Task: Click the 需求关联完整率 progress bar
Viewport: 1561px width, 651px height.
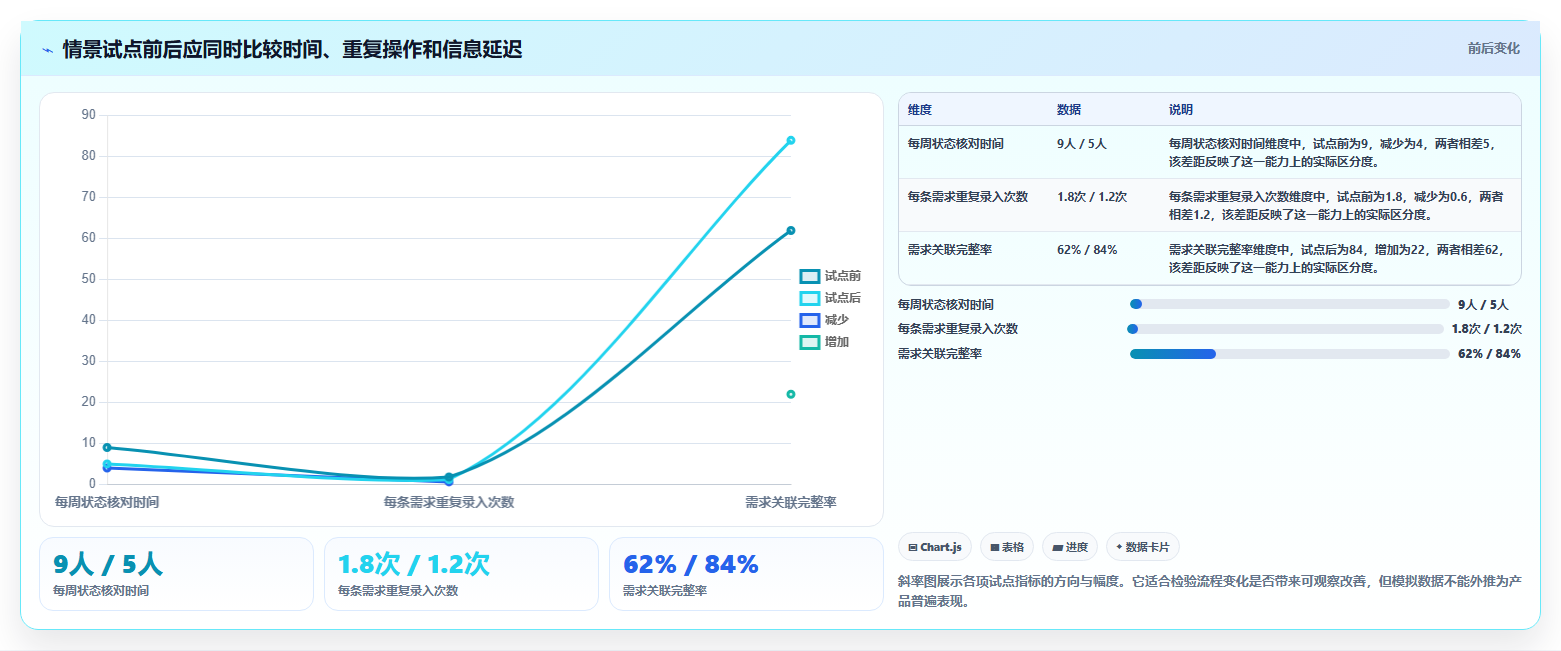Action: point(1289,354)
